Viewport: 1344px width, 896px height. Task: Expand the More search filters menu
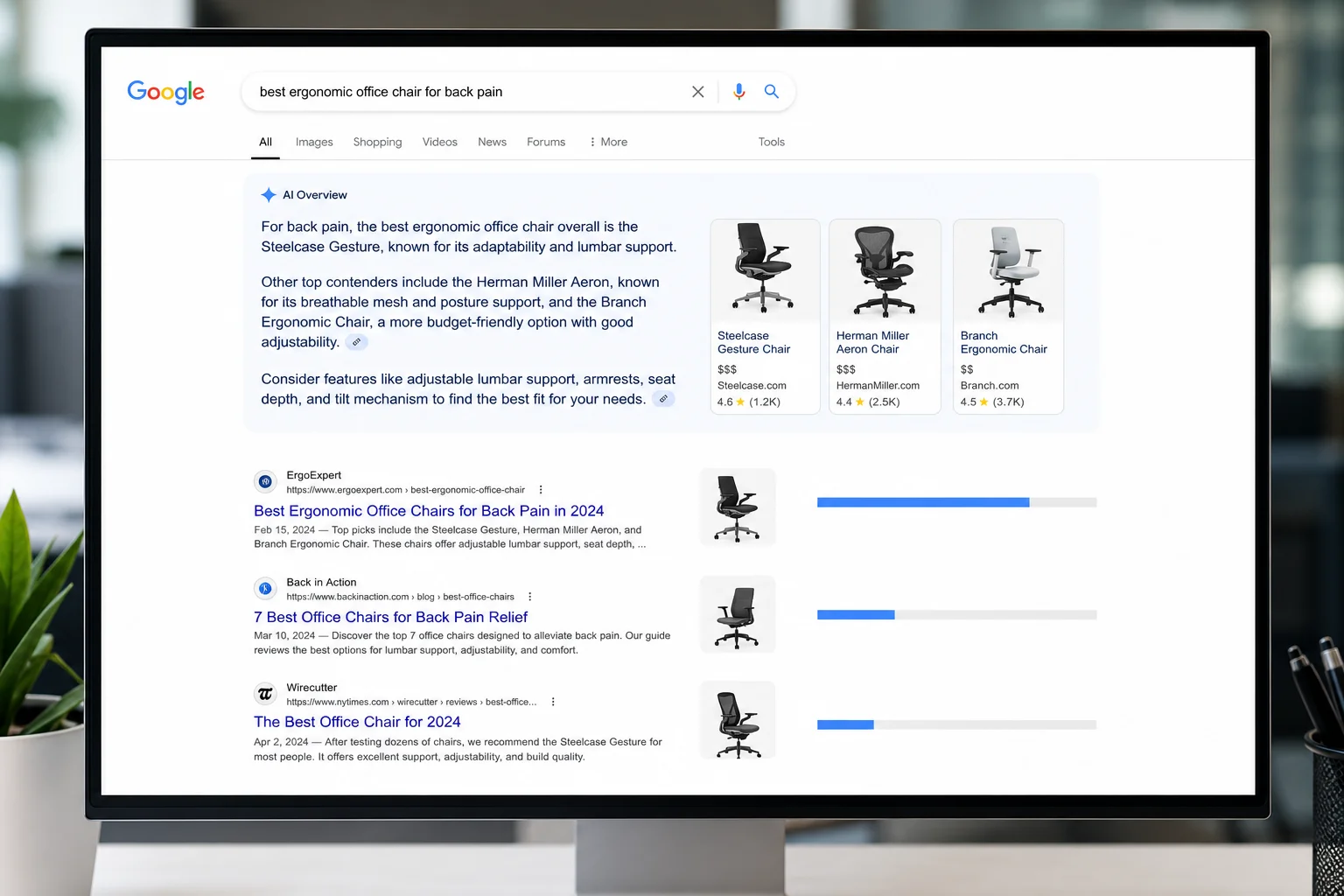pos(608,142)
